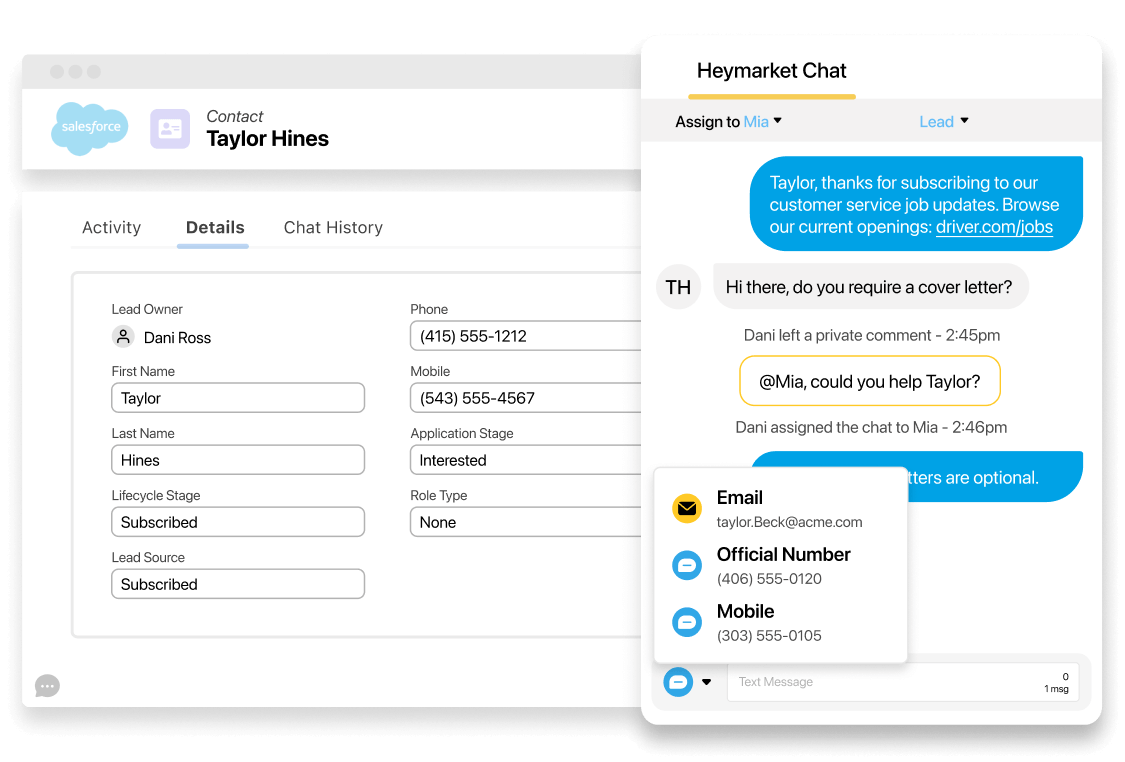This screenshot has height=762, width=1125.
Task: Click the TH avatar in chat
Action: tap(678, 287)
